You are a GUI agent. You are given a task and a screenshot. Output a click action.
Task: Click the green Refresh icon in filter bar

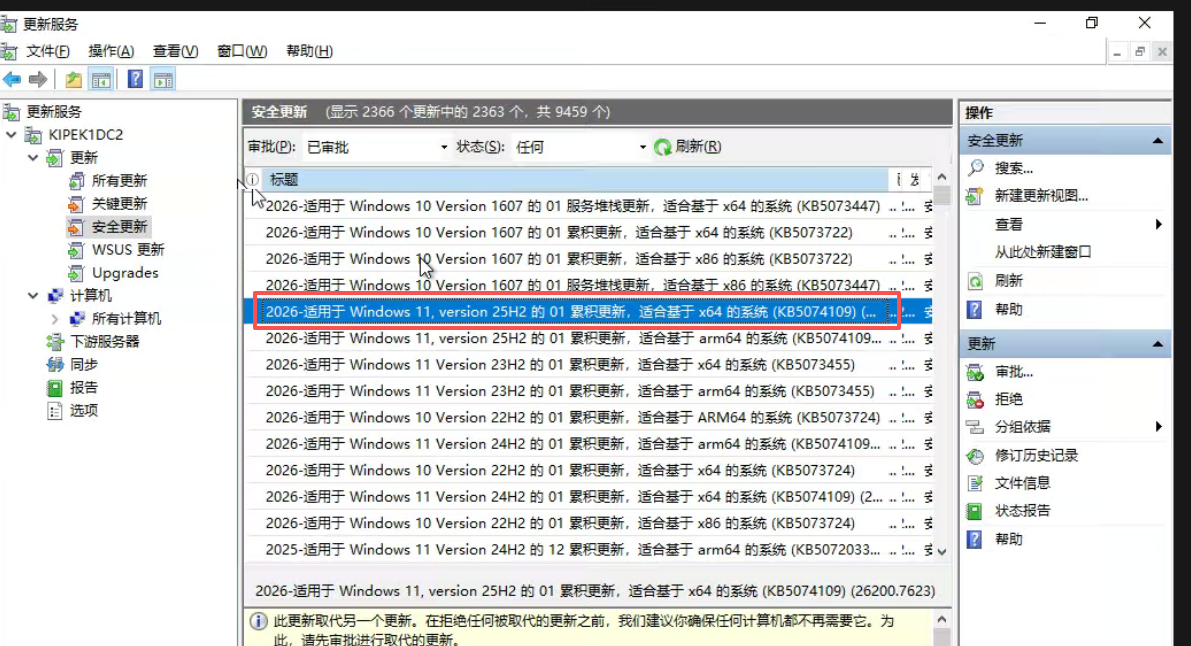tap(662, 147)
